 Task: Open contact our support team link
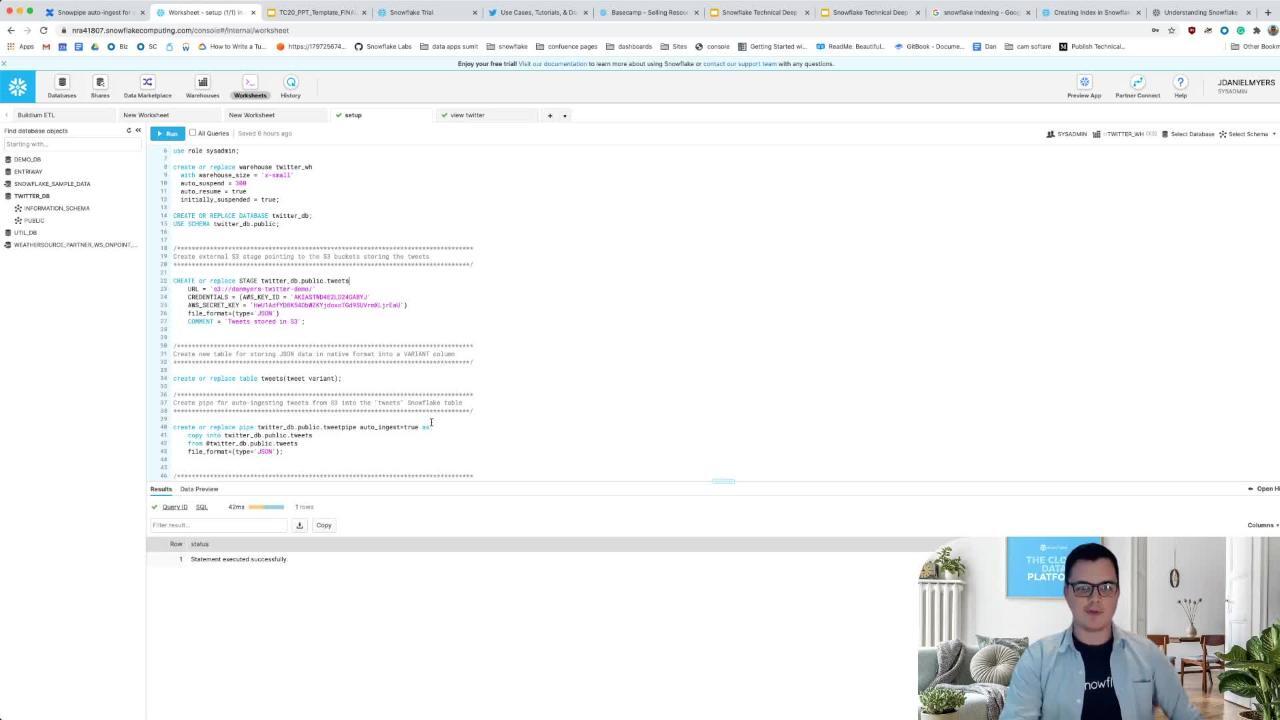[740, 64]
